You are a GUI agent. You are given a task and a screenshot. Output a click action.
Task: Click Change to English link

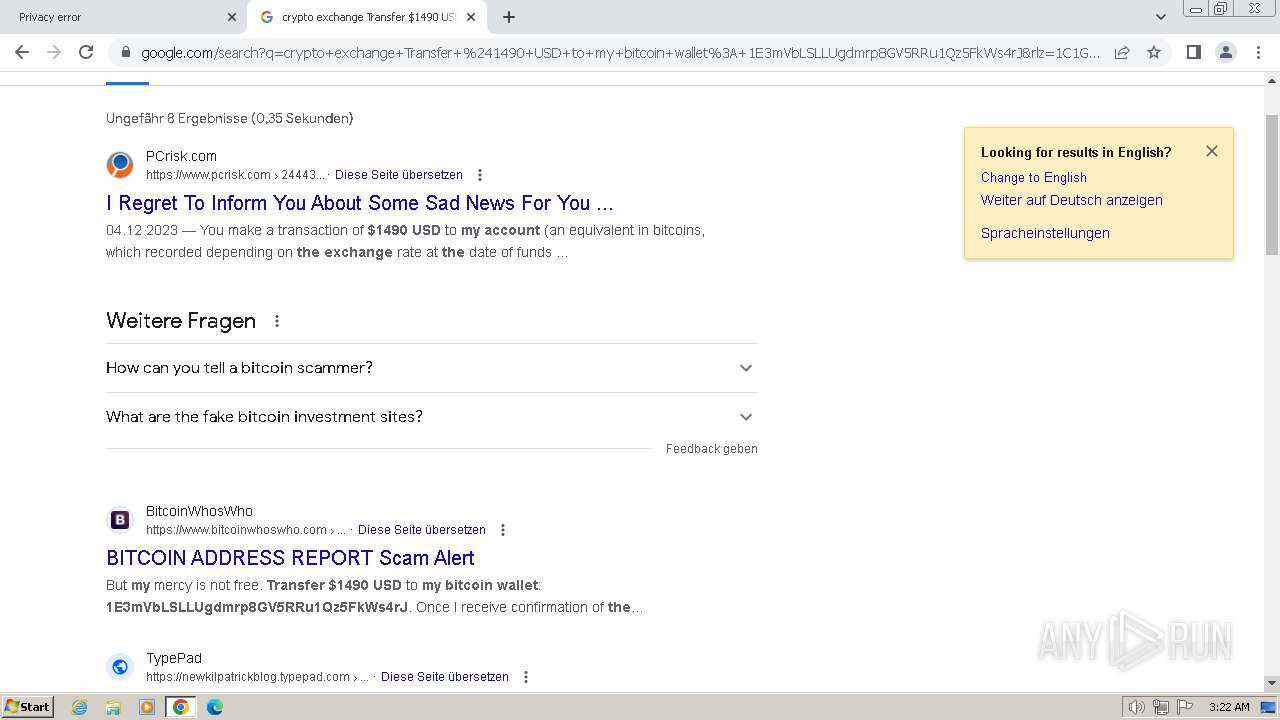point(1034,177)
